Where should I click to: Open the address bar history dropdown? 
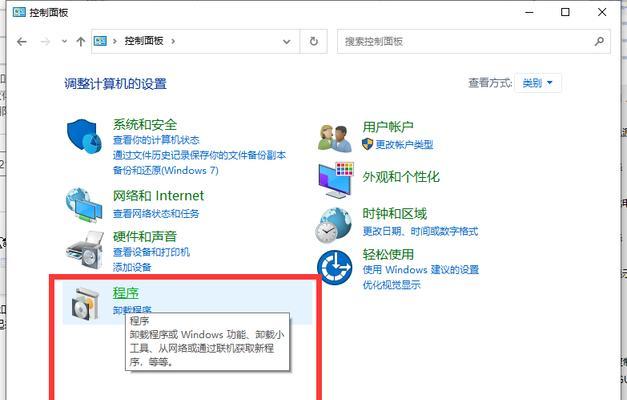point(286,41)
